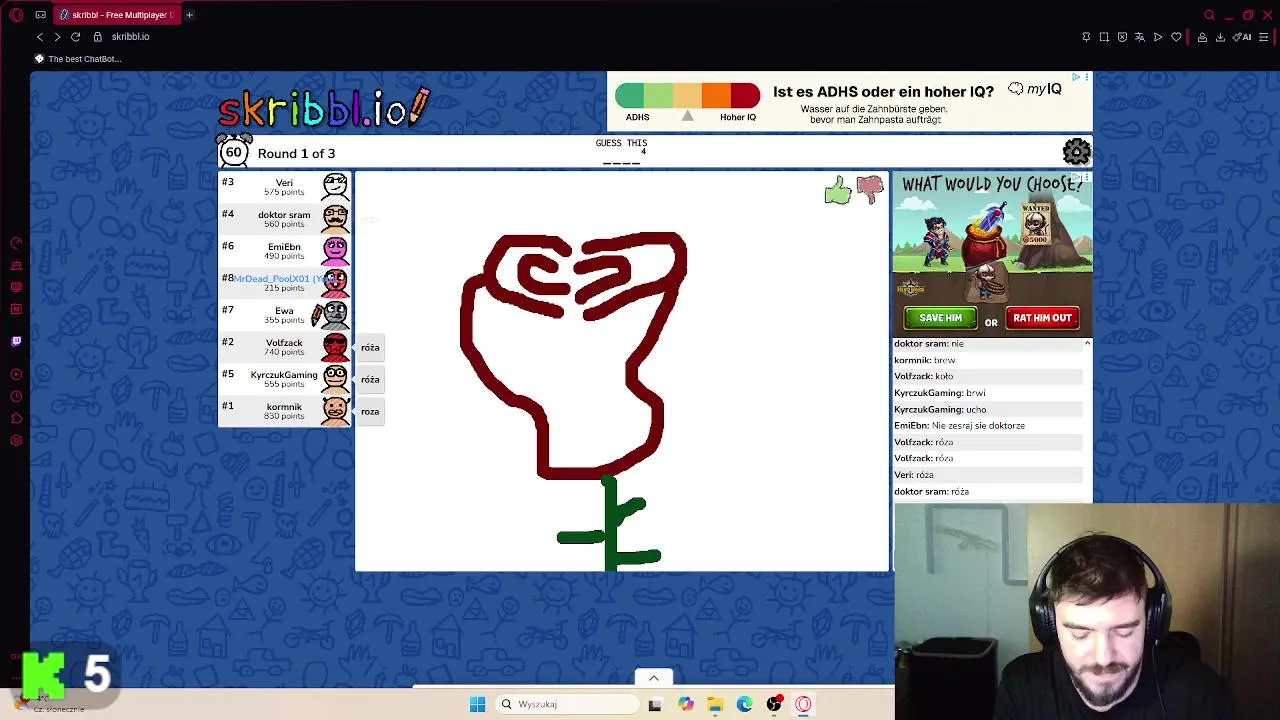Click Volfzack's red avatar
Screen dimensions: 1280x720
[335, 346]
